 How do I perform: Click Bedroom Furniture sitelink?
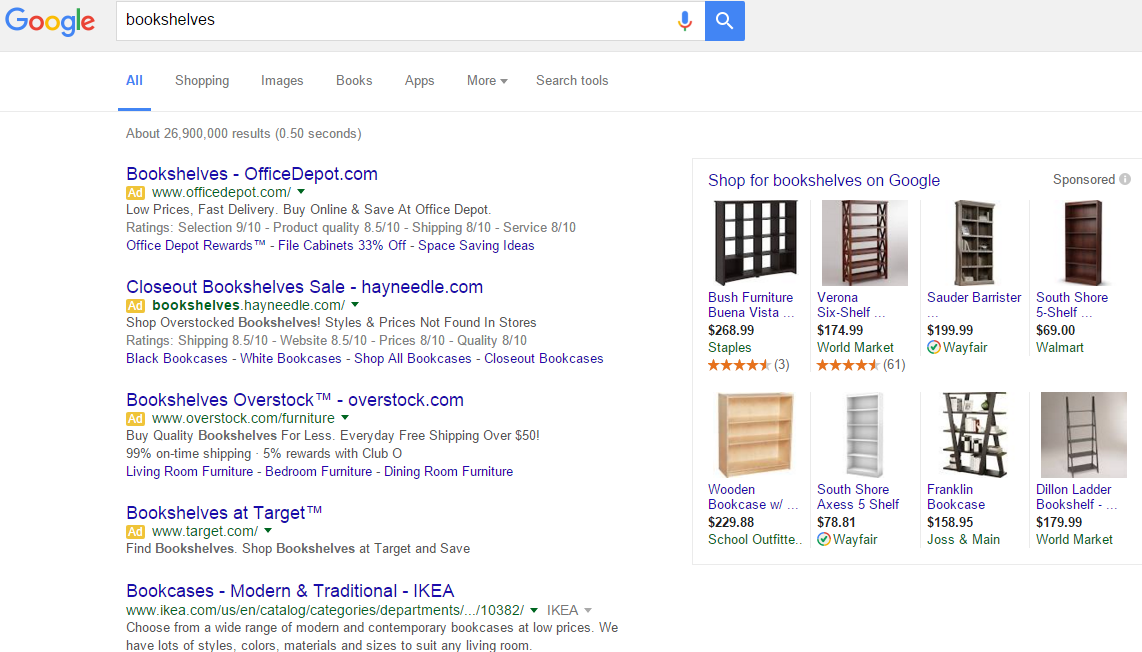(x=318, y=471)
